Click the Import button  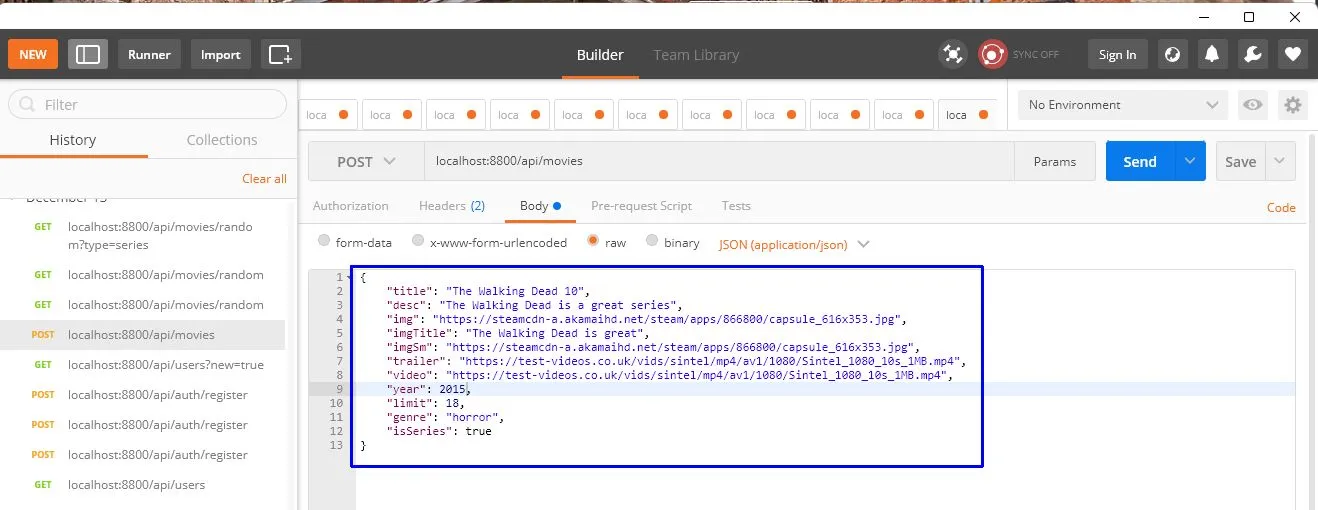[220, 54]
